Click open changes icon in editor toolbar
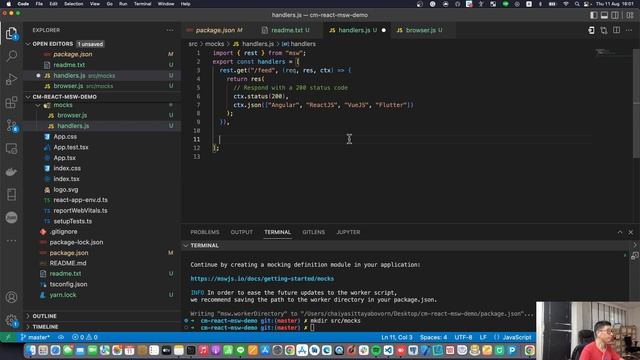This screenshot has width=640, height=360. click(x=604, y=30)
